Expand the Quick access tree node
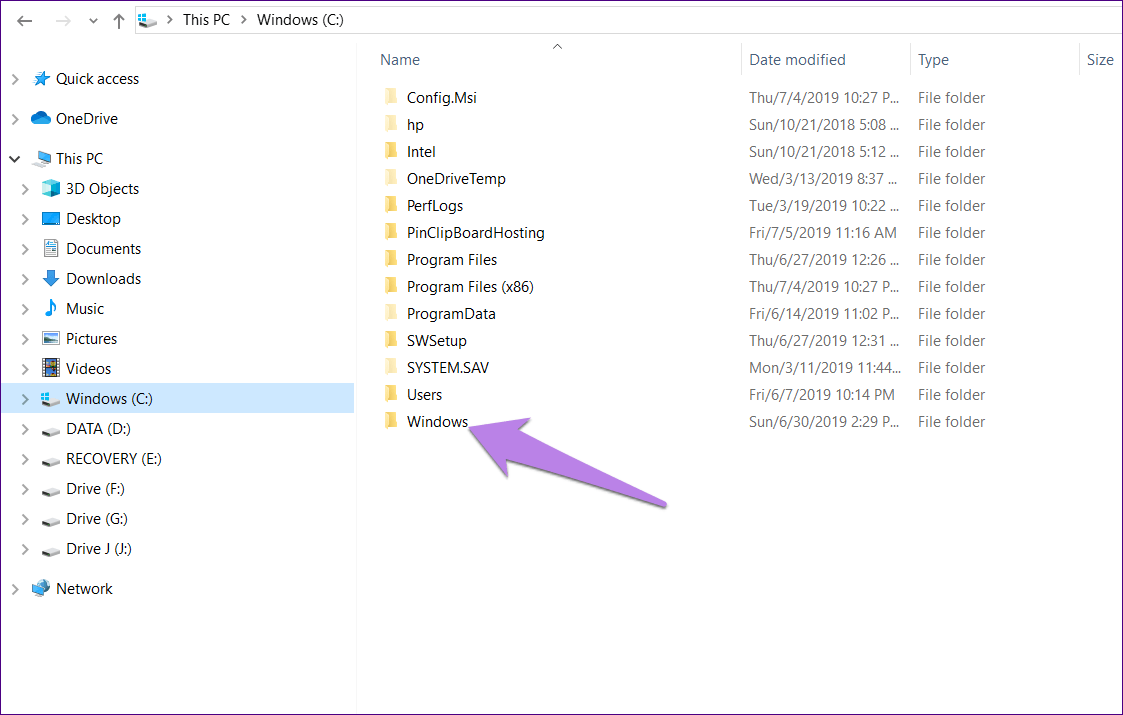Viewport: 1123px width, 715px height. tap(15, 80)
